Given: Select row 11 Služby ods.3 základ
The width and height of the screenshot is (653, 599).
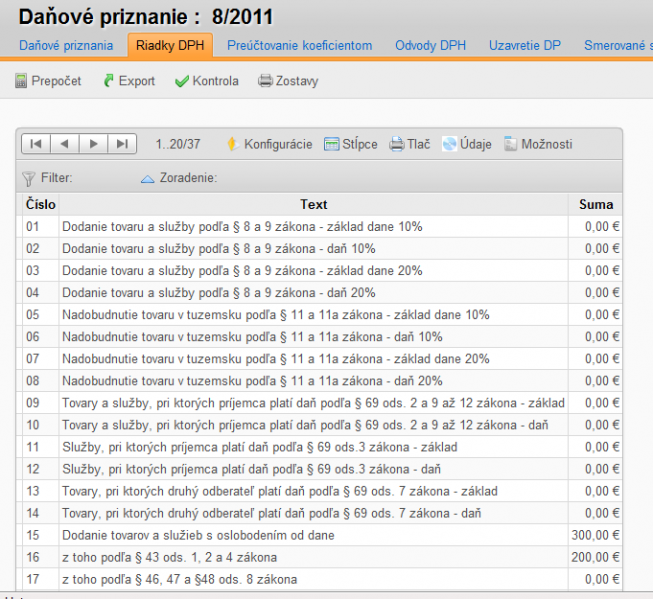Looking at the screenshot, I should [319, 447].
